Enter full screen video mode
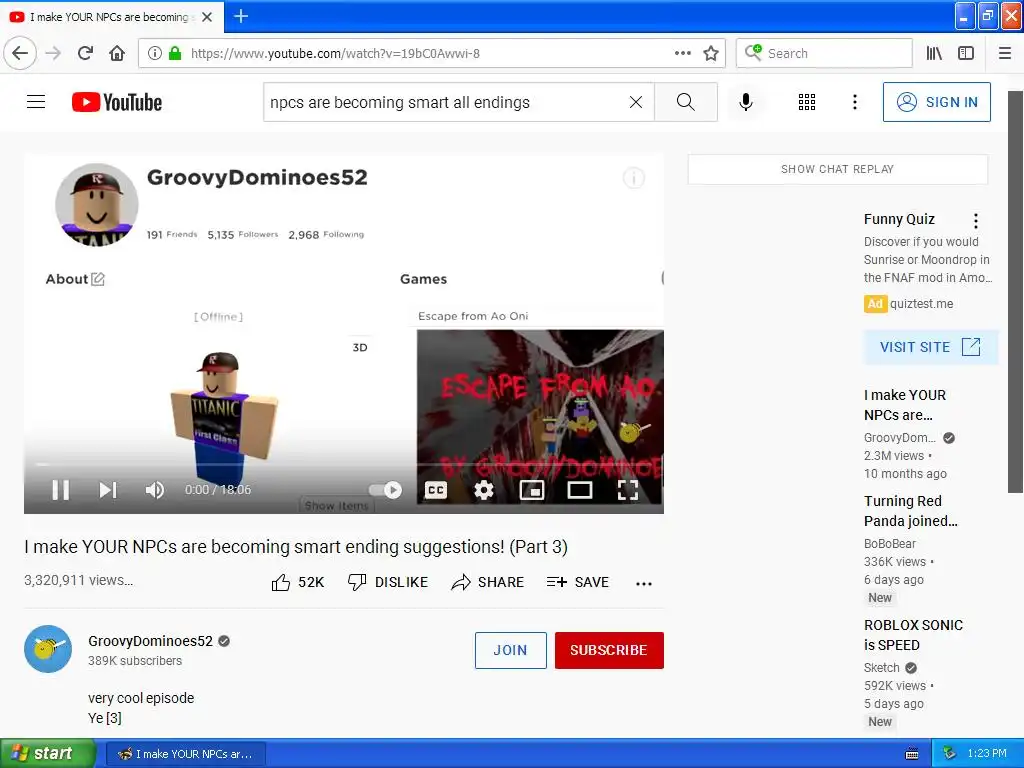The height and width of the screenshot is (768, 1024). (628, 490)
